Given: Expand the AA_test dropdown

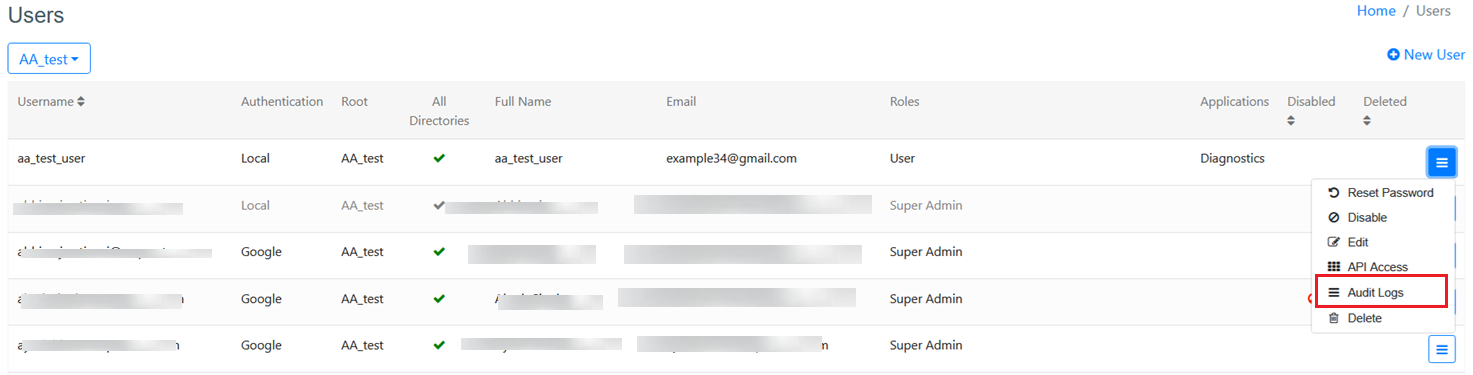Looking at the screenshot, I should tap(49, 59).
